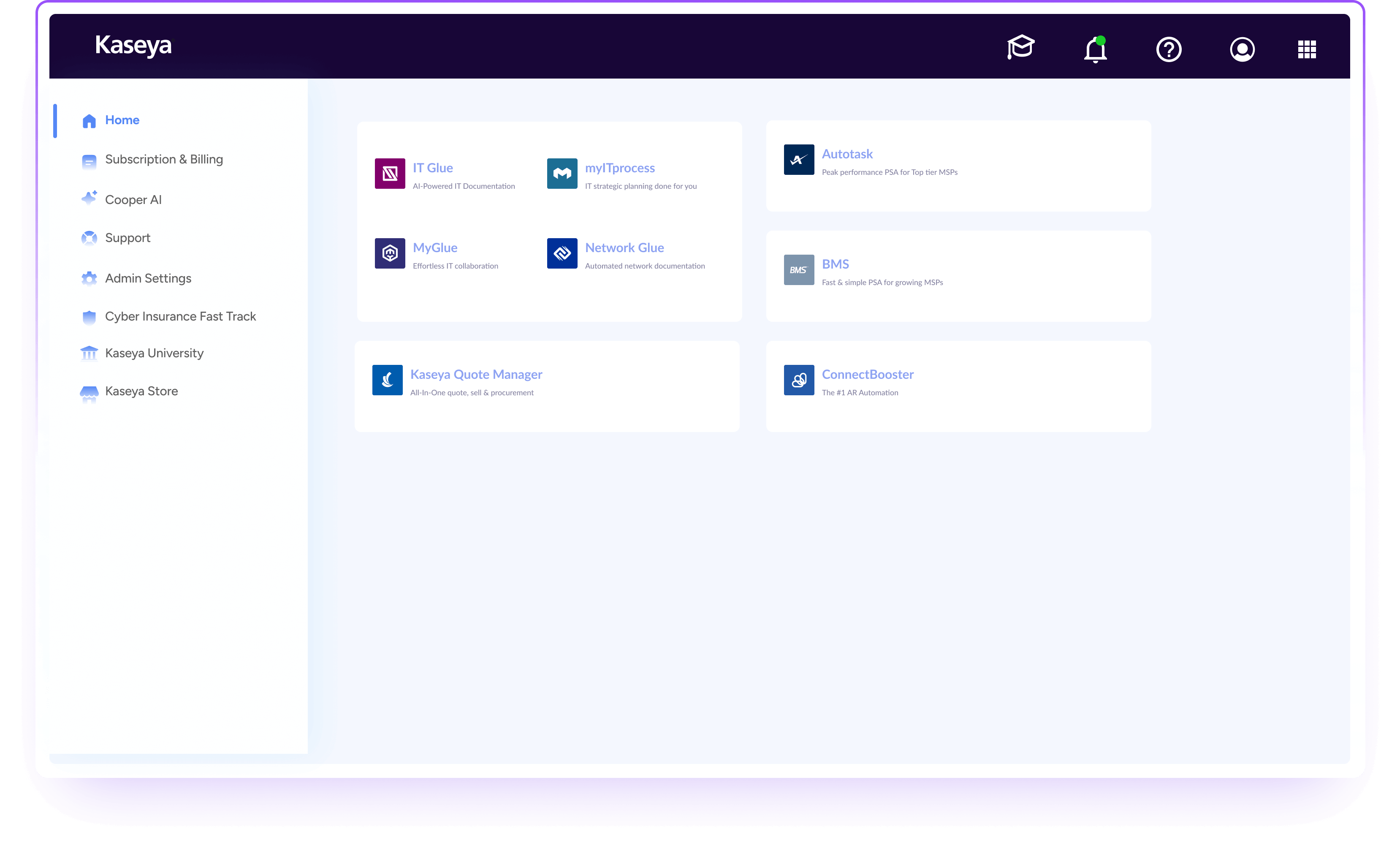
Task: Click the Network Glue app icon
Action: [x=562, y=253]
